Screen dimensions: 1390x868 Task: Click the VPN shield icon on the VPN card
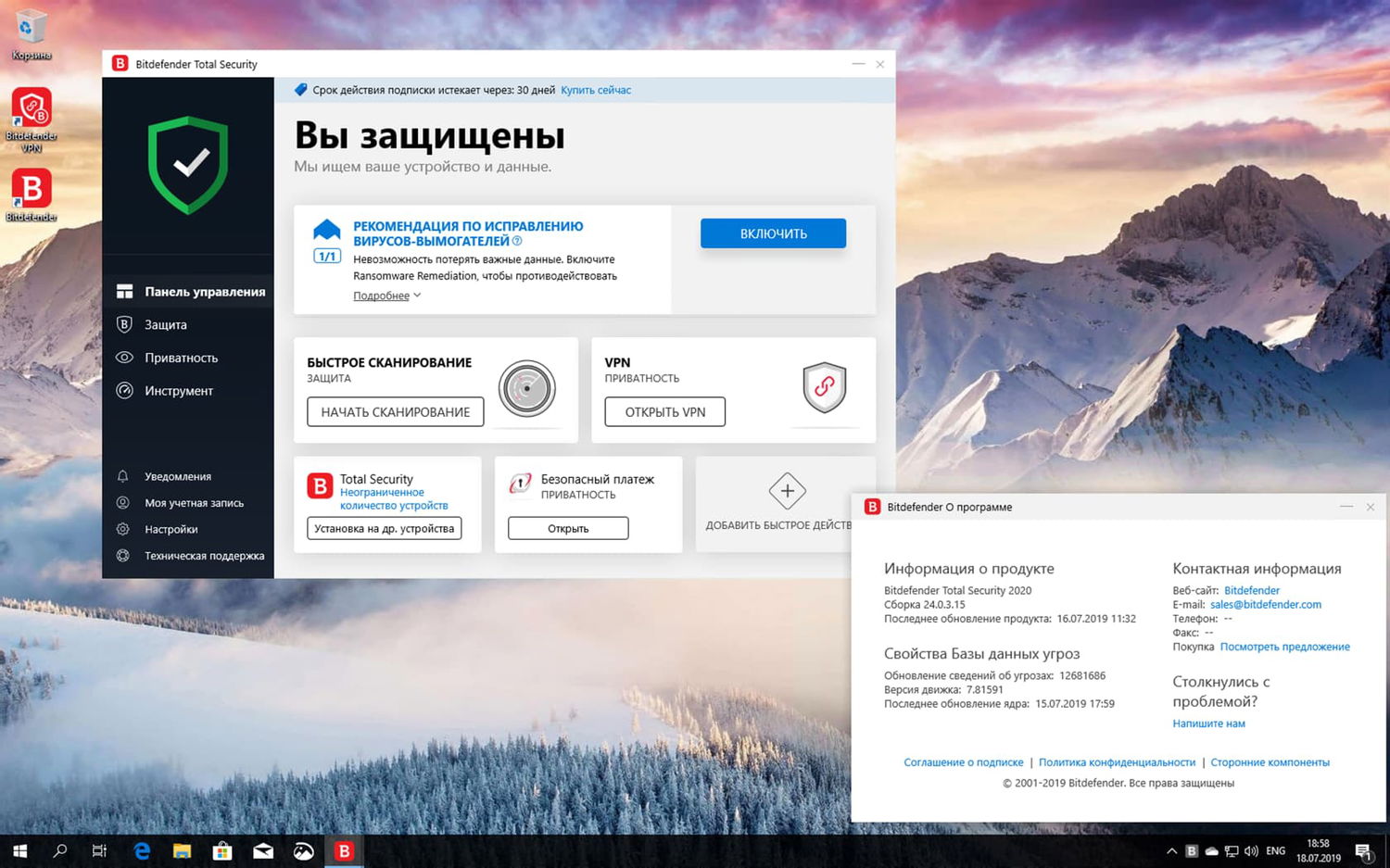click(x=824, y=389)
